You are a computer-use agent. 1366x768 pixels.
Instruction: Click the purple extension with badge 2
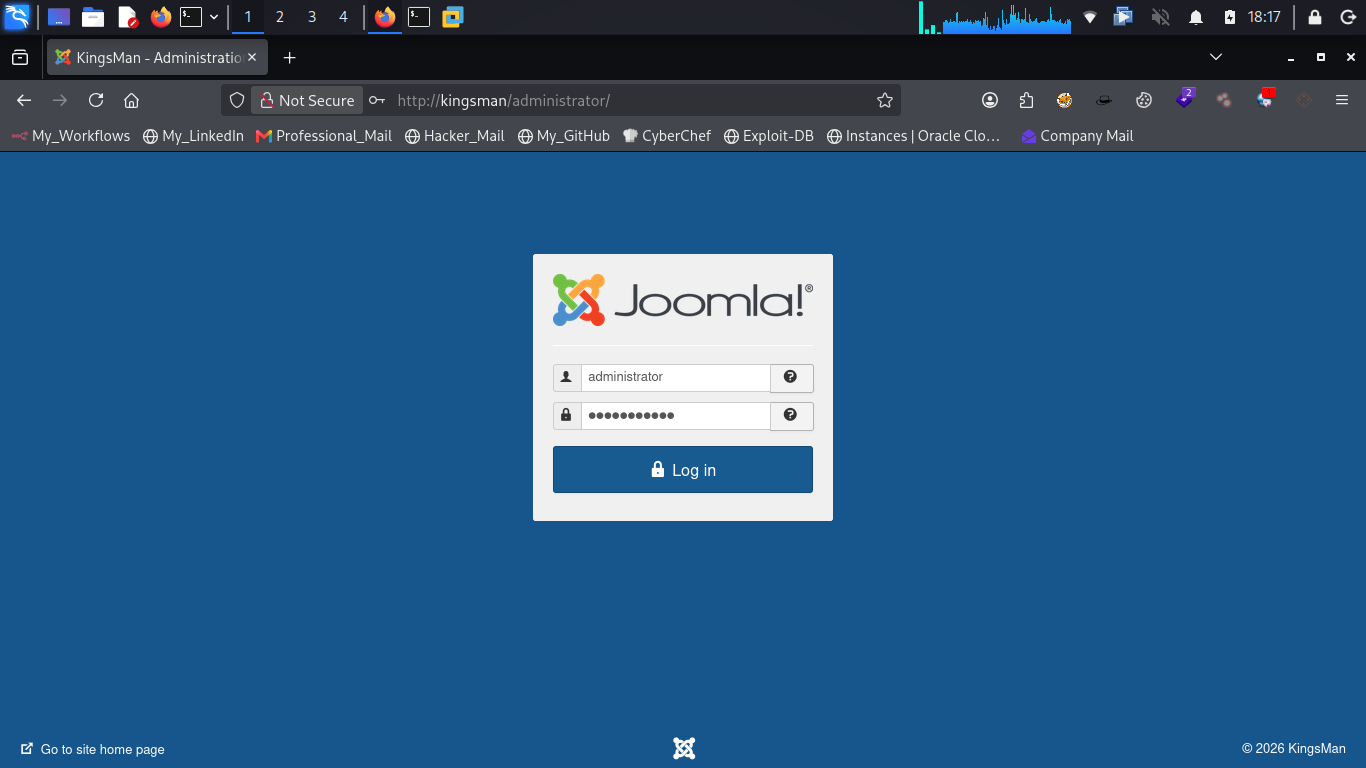click(x=1185, y=98)
